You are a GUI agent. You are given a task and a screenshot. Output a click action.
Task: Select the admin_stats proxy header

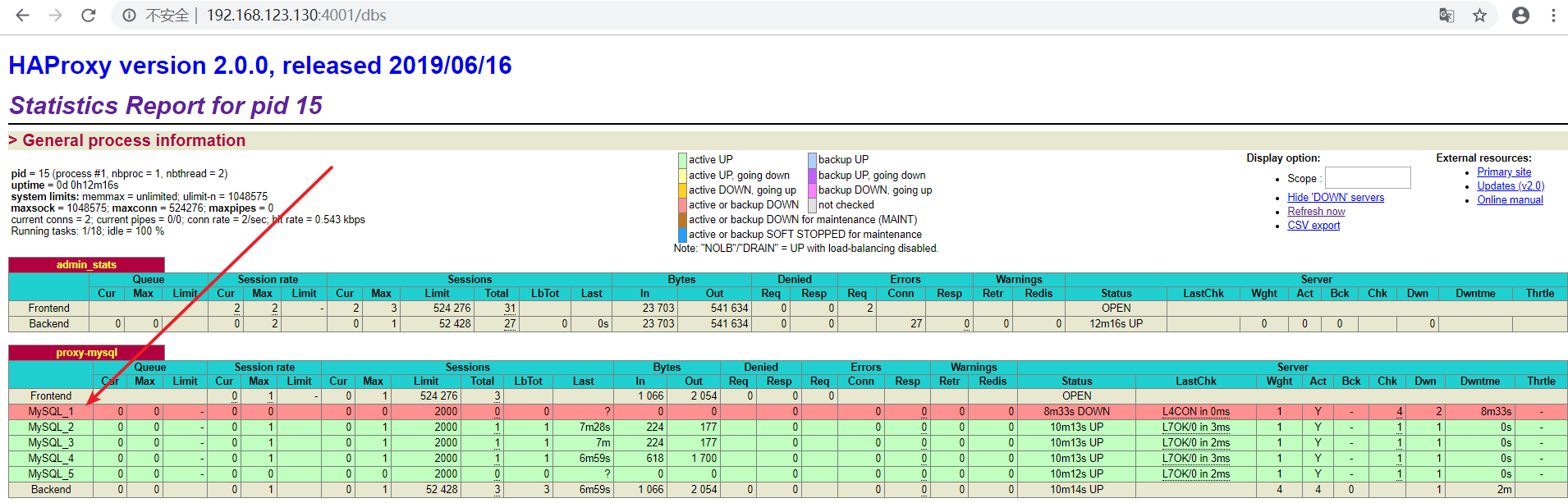pyautogui.click(x=86, y=265)
